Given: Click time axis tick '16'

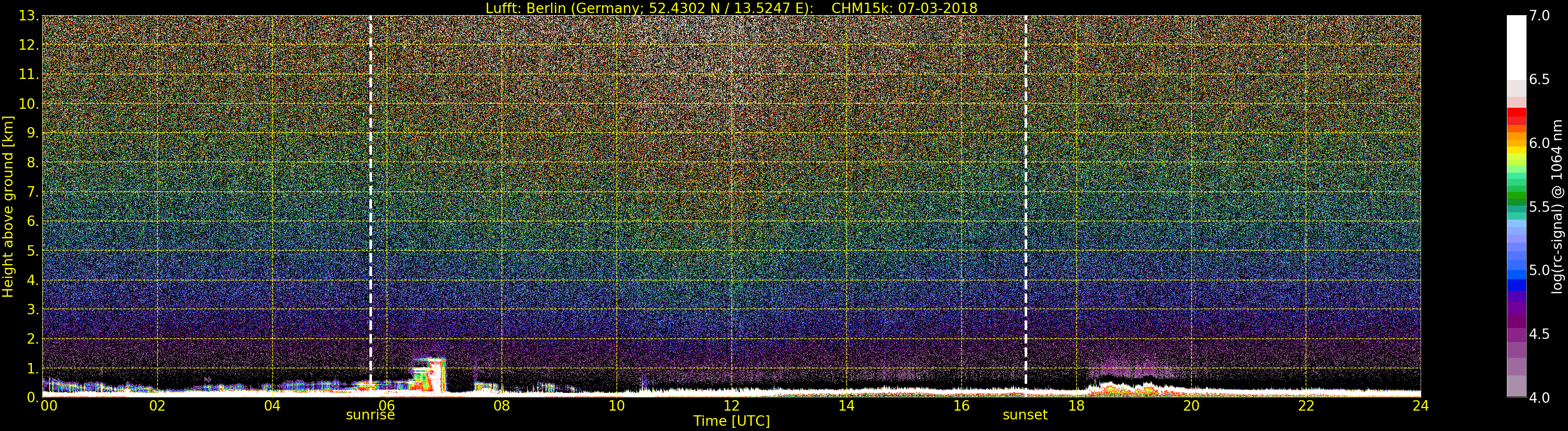Looking at the screenshot, I should pos(961,405).
